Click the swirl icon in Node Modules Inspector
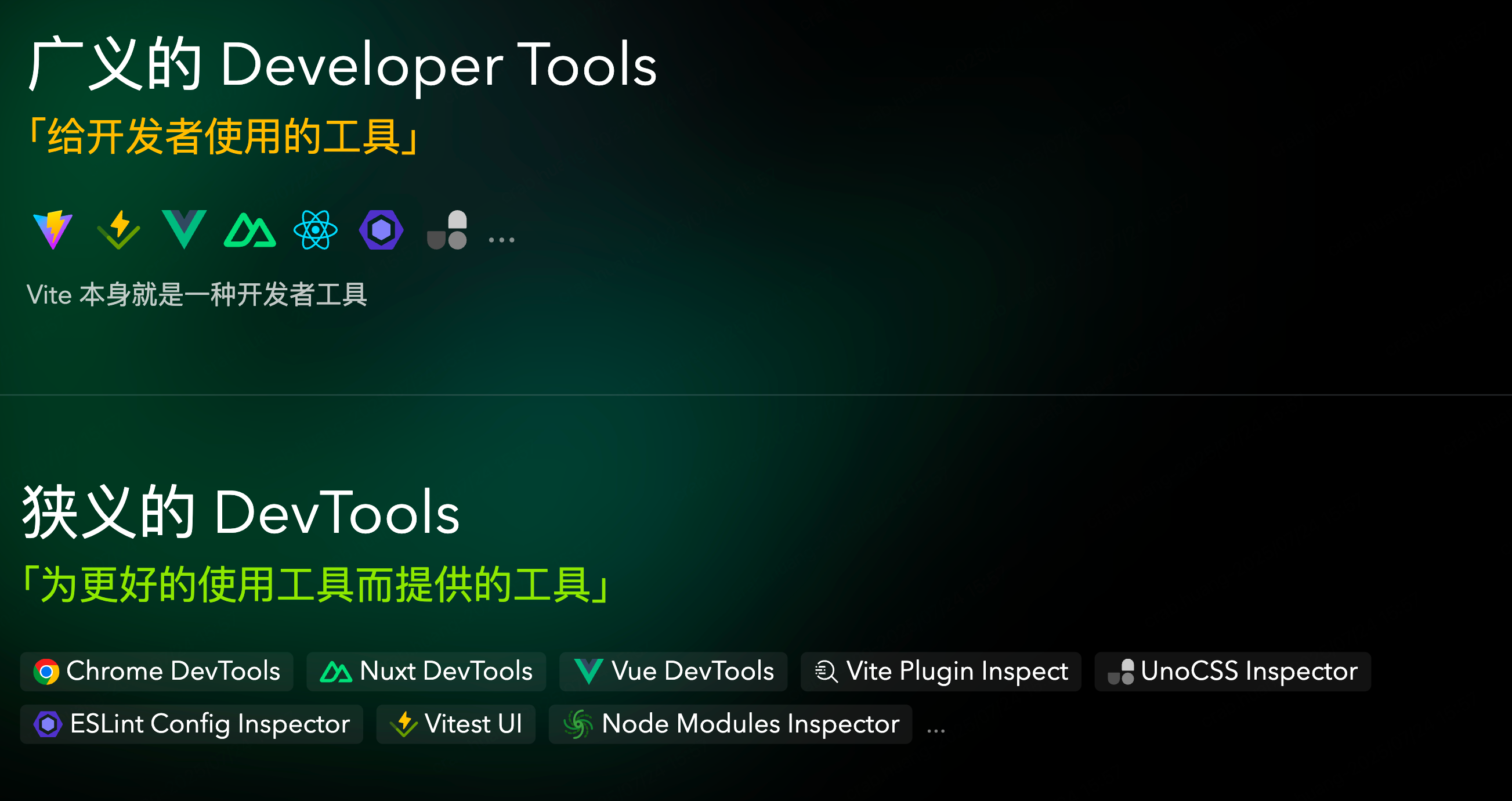This screenshot has height=801, width=1512. (578, 724)
